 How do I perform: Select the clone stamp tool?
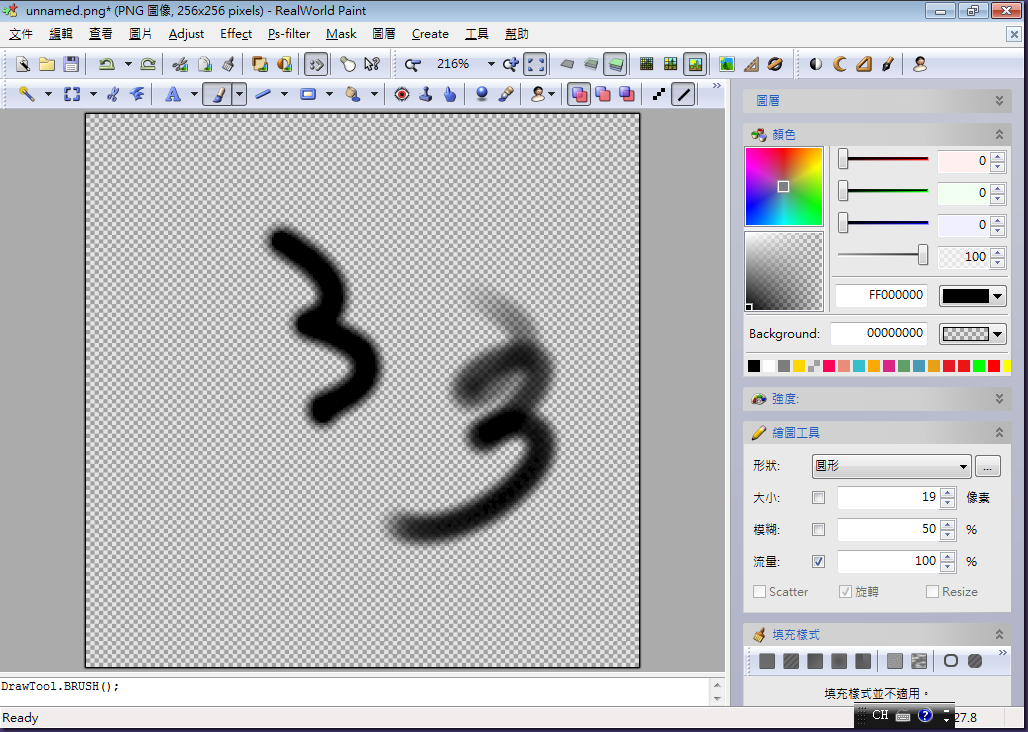click(x=425, y=94)
